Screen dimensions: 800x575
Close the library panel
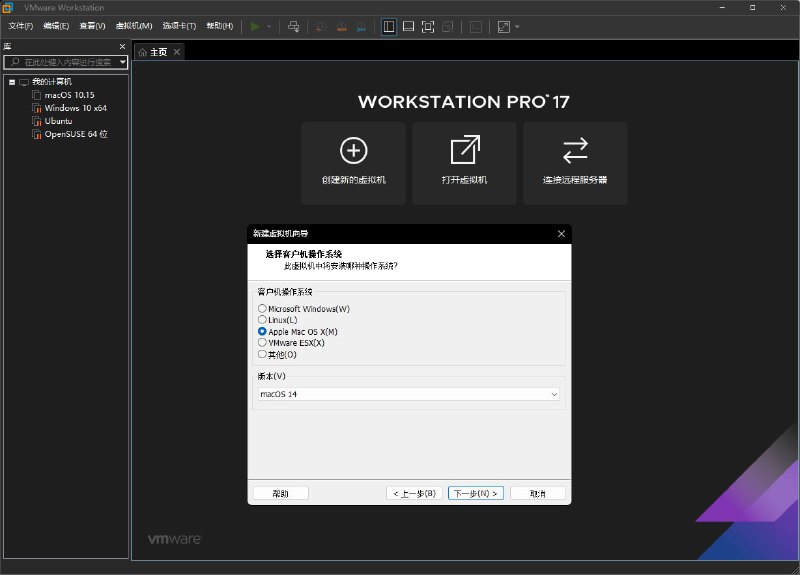pos(122,46)
